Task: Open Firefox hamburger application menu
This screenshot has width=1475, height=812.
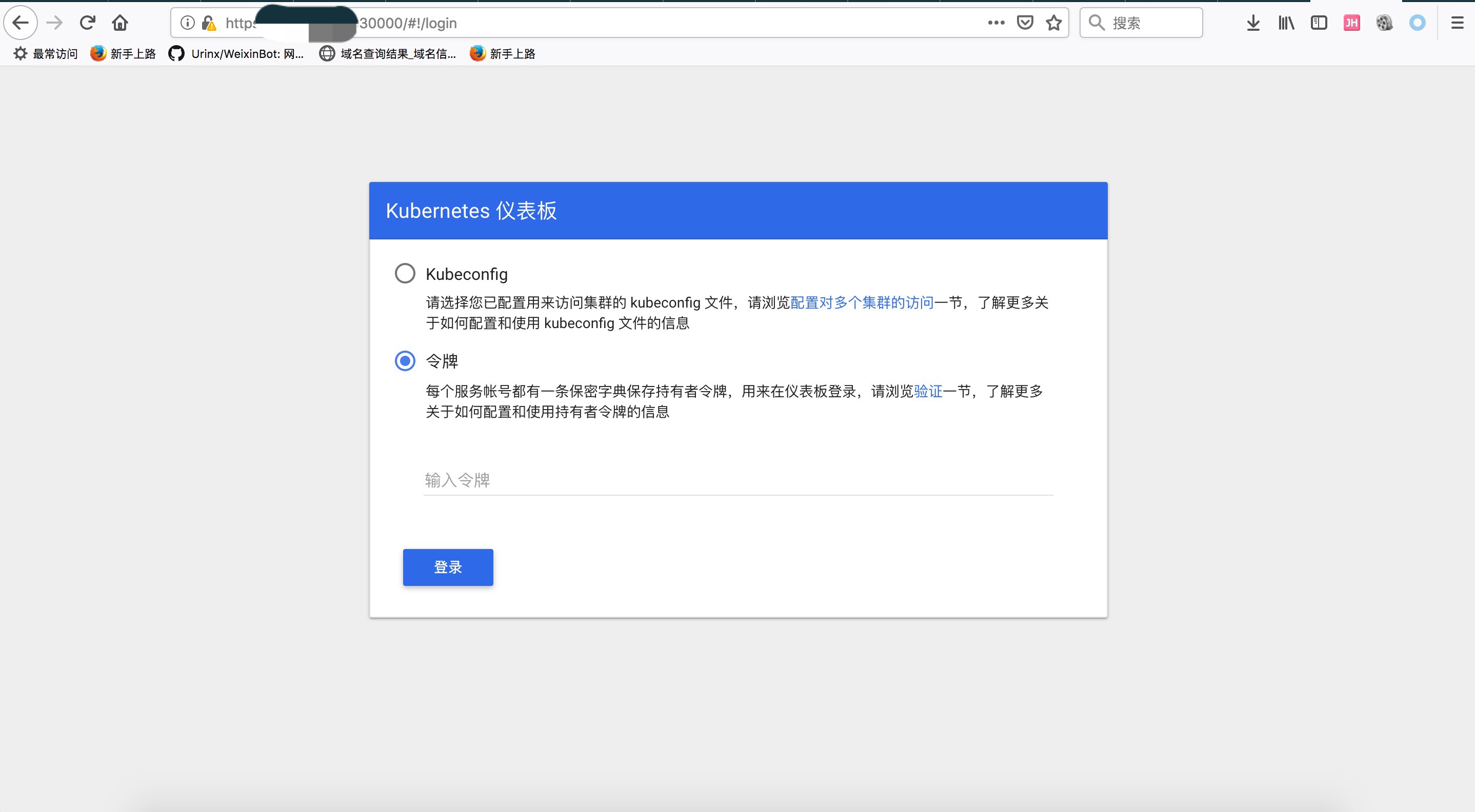Action: 1457,23
